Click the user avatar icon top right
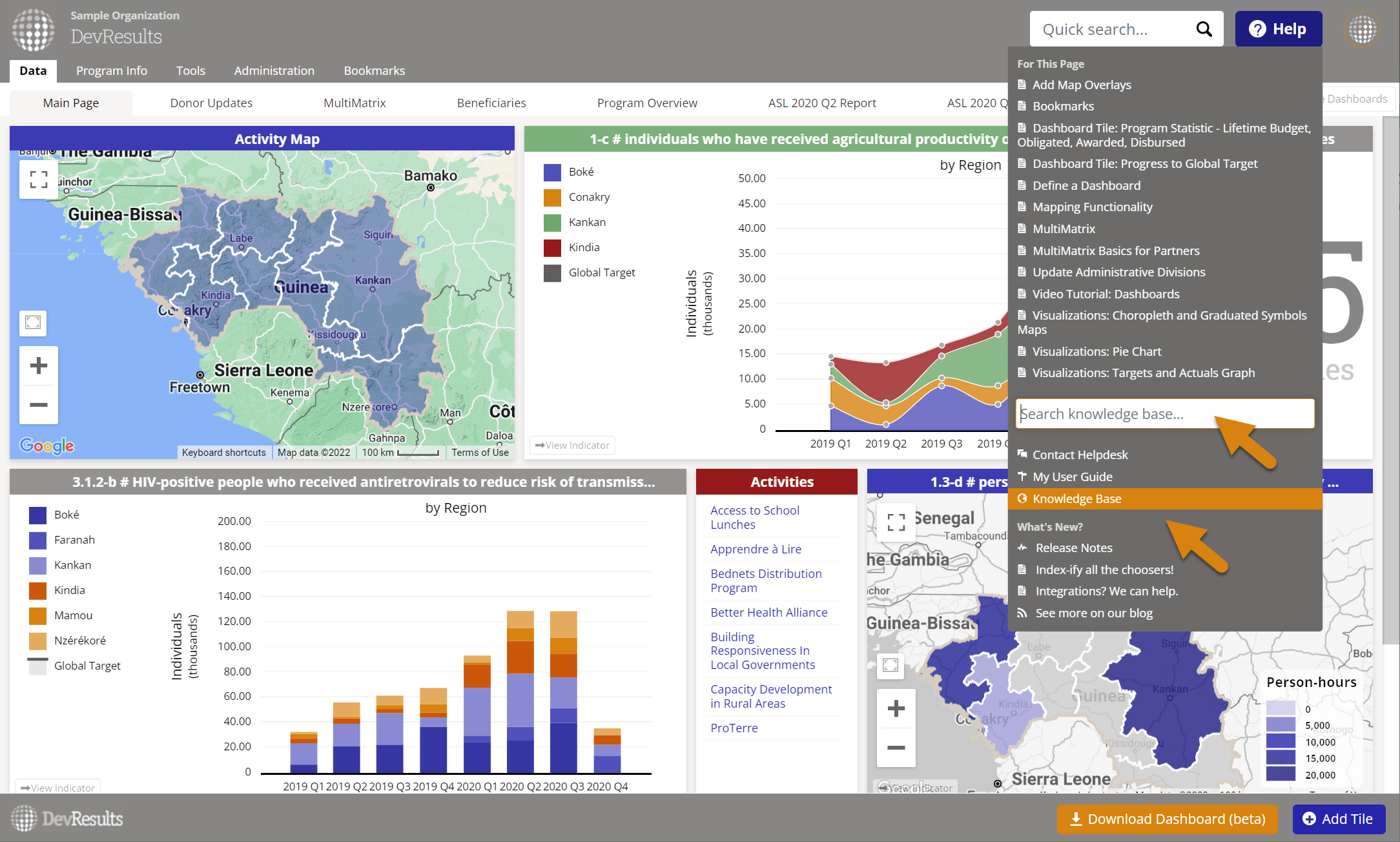 (x=1363, y=29)
